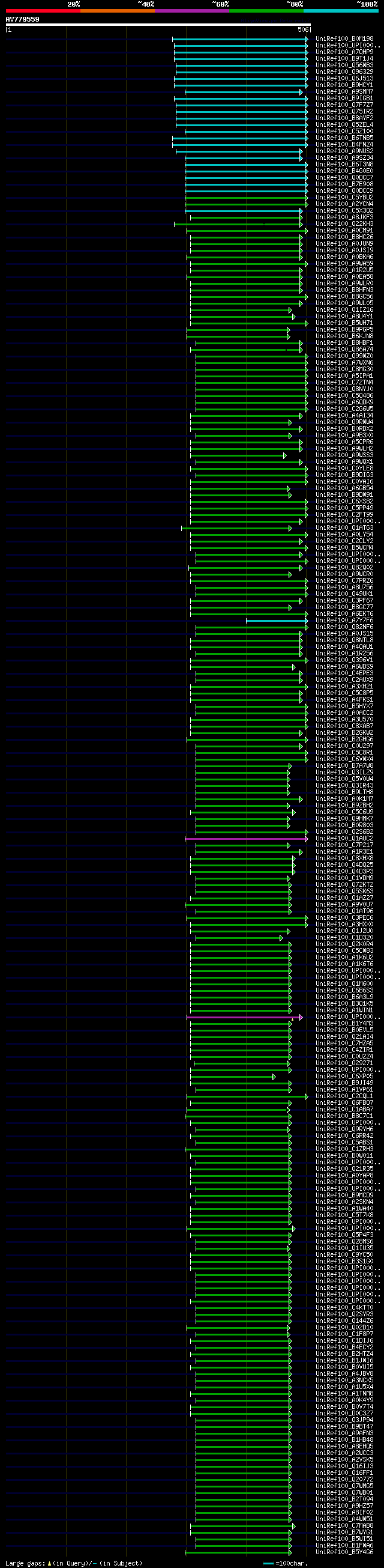
Task: Select the UniRef100_A3XH21 label
Action: [344, 687]
